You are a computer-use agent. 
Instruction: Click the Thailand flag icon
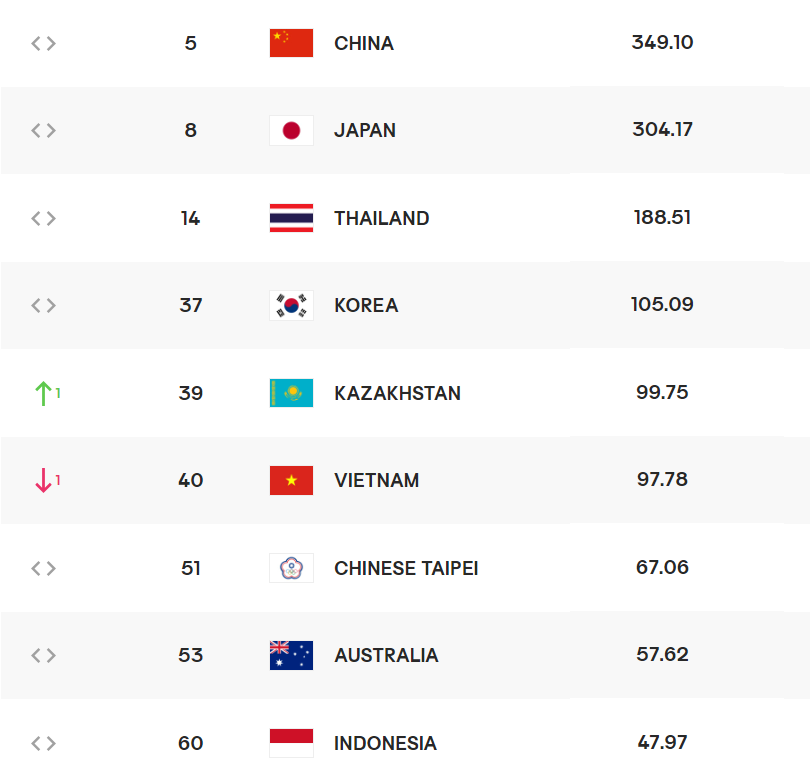291,218
